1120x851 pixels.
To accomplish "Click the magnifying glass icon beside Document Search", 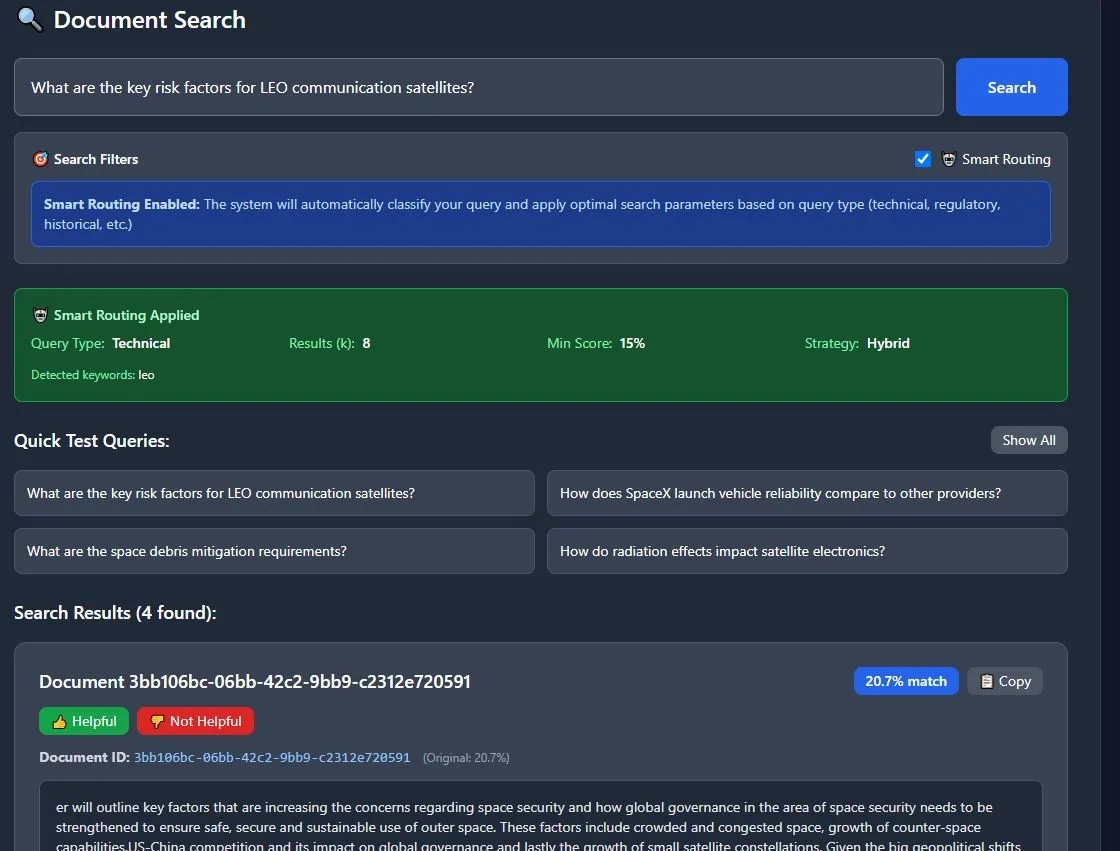I will 28,19.
